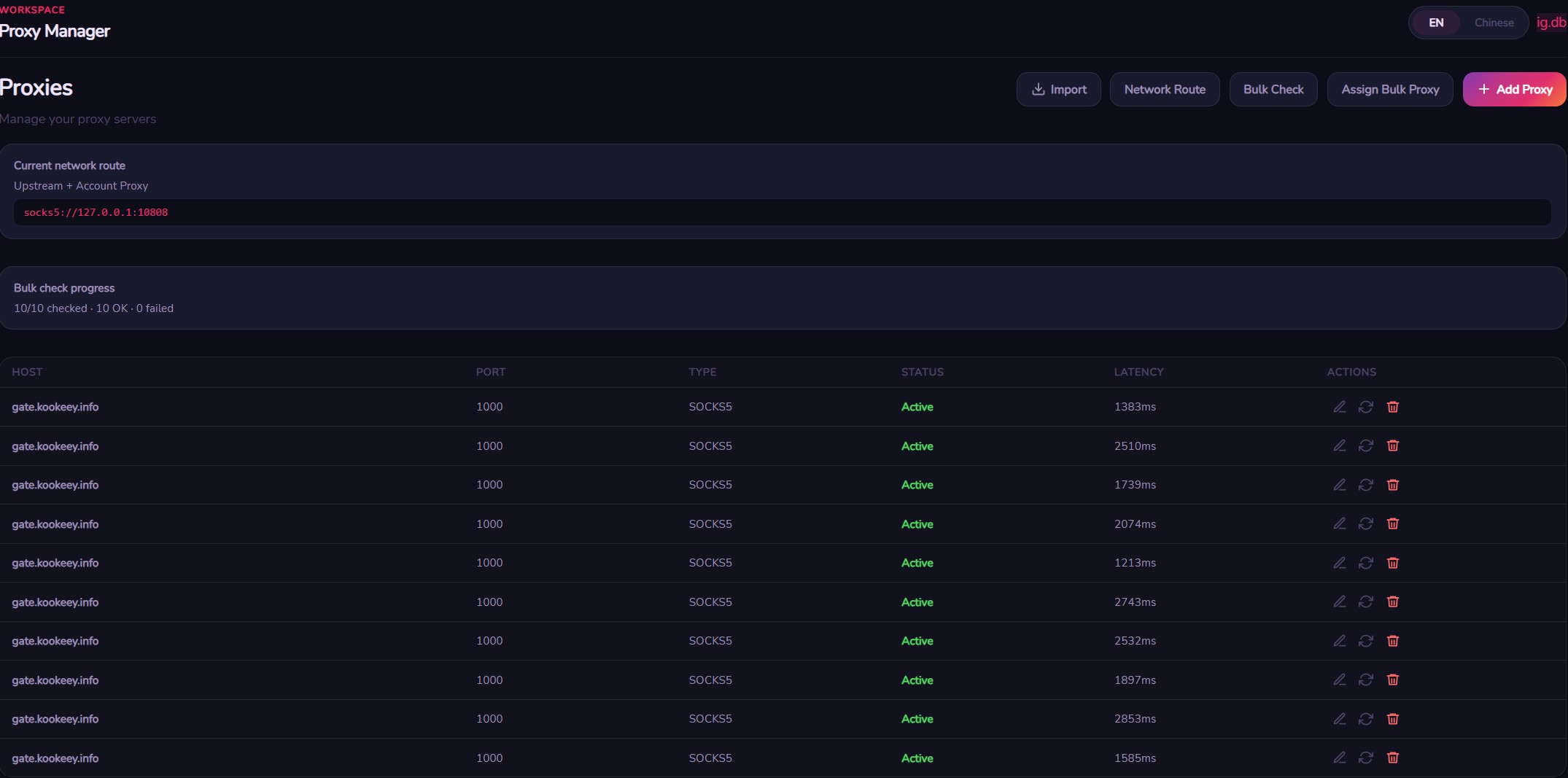Switch language to Chinese
Viewport: 1568px width, 778px height.
pyautogui.click(x=1494, y=23)
